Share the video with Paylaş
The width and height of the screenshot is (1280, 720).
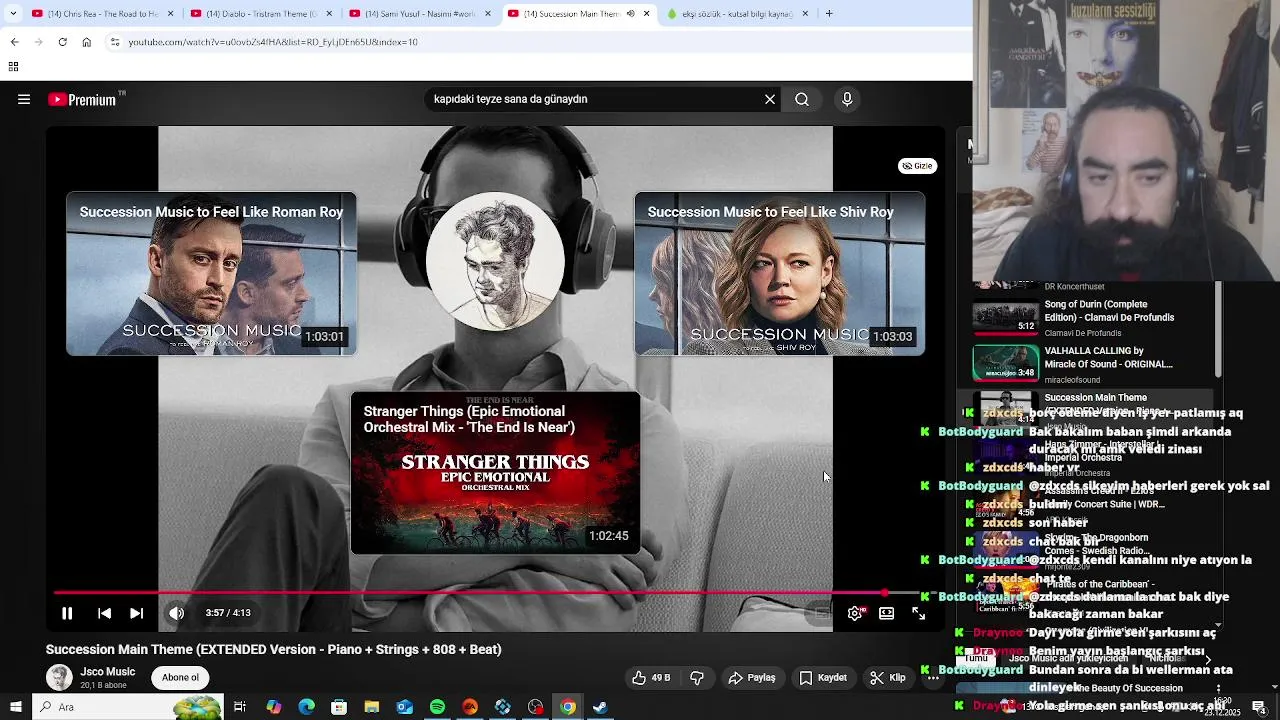click(752, 678)
